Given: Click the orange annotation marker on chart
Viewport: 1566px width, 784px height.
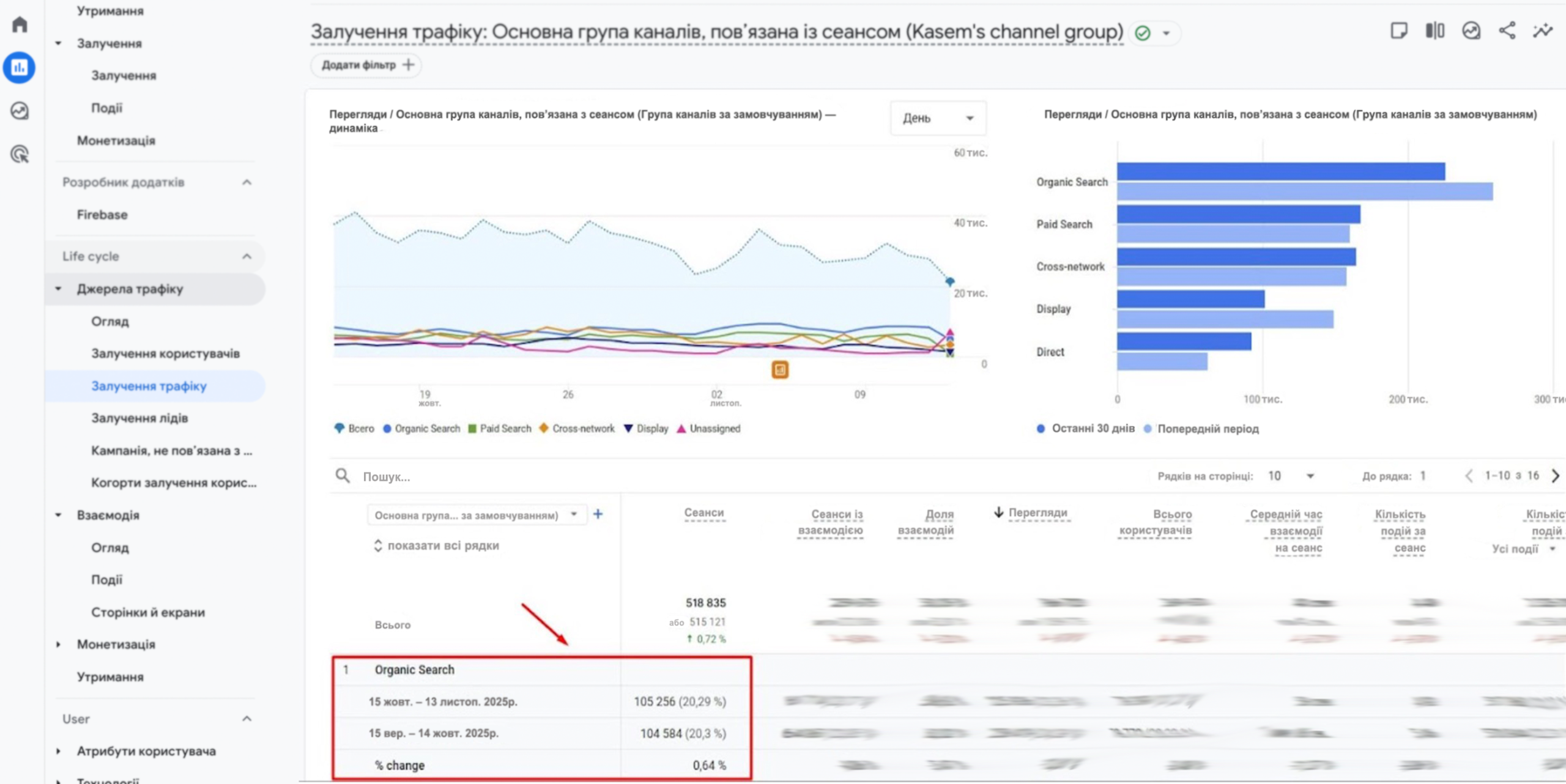Looking at the screenshot, I should (779, 369).
